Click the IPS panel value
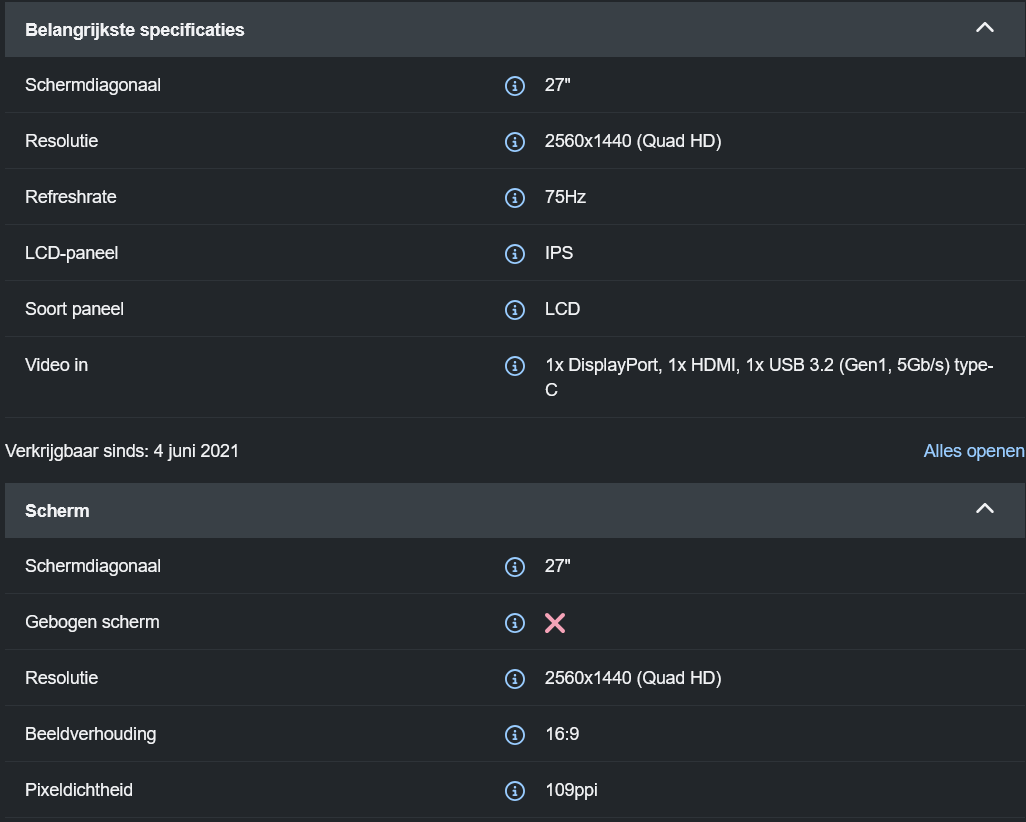The height and width of the screenshot is (822, 1026). (559, 253)
